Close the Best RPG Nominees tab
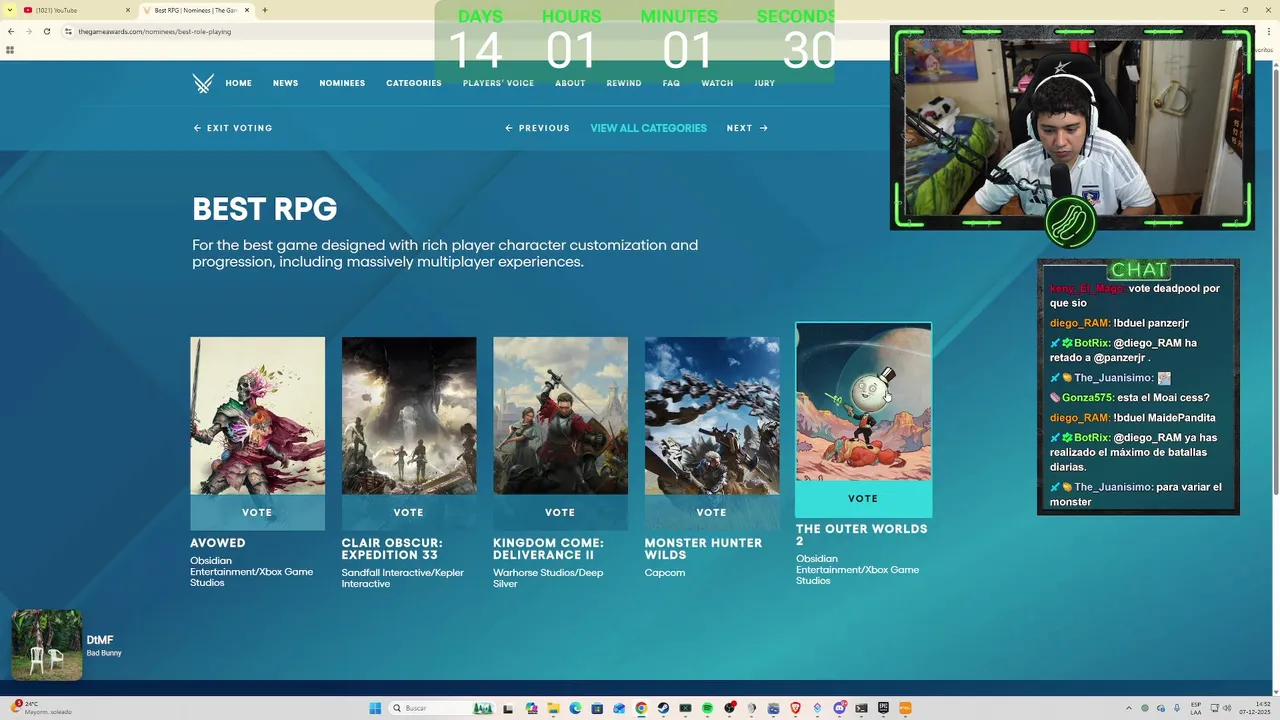This screenshot has width=1280, height=720. pos(246,10)
